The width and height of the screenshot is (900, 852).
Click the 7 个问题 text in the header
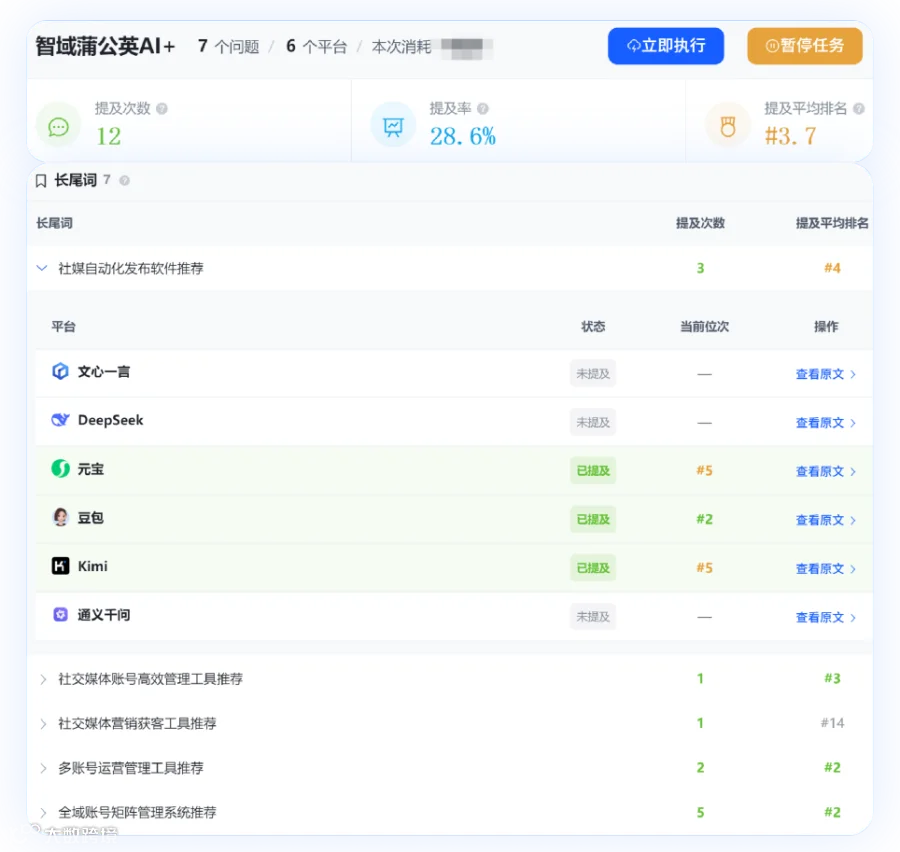tap(228, 47)
